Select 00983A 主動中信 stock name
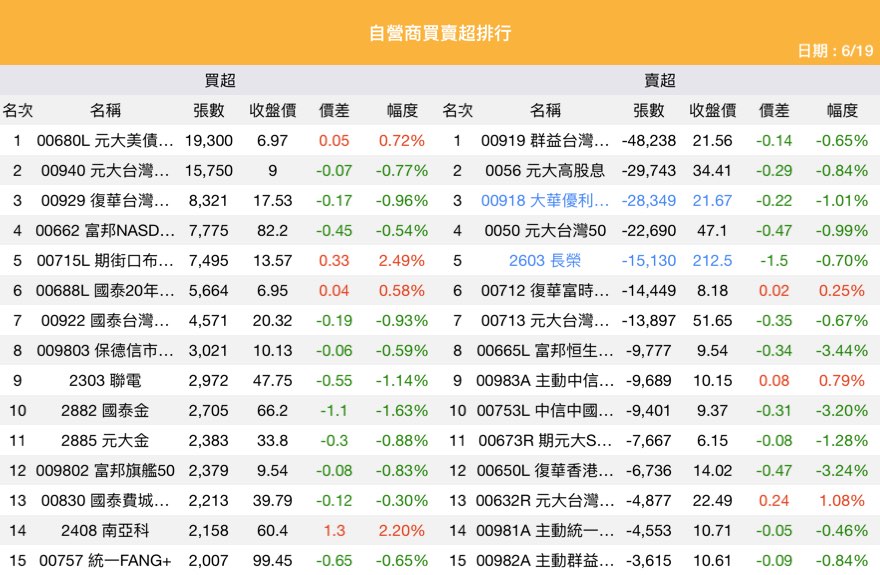The width and height of the screenshot is (880, 575). point(545,380)
